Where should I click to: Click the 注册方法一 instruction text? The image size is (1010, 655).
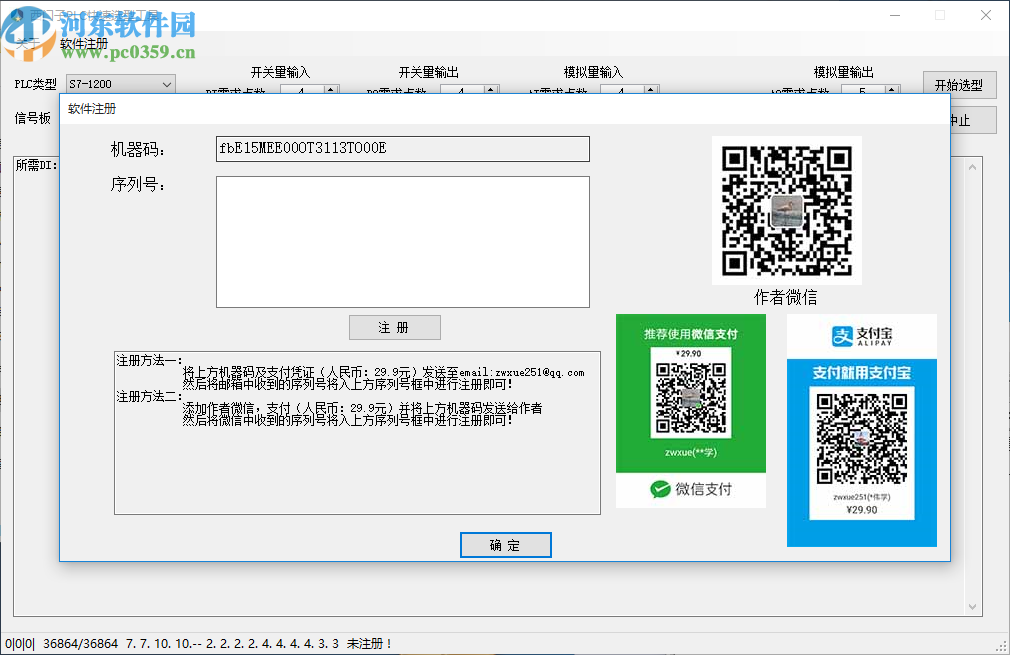pos(149,361)
